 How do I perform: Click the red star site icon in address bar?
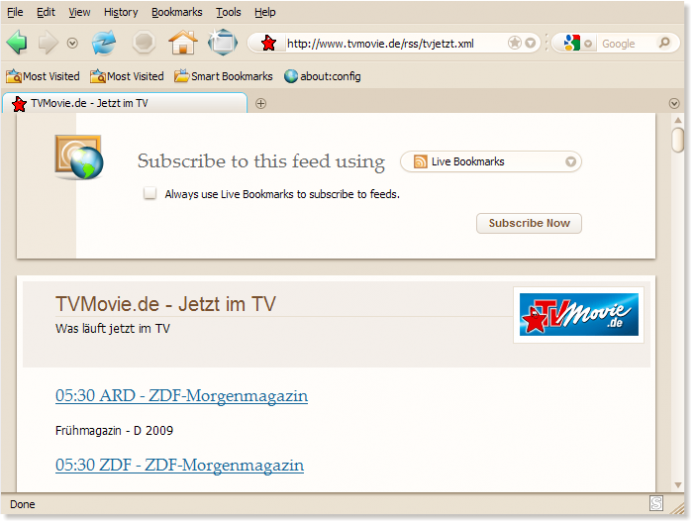pos(268,43)
